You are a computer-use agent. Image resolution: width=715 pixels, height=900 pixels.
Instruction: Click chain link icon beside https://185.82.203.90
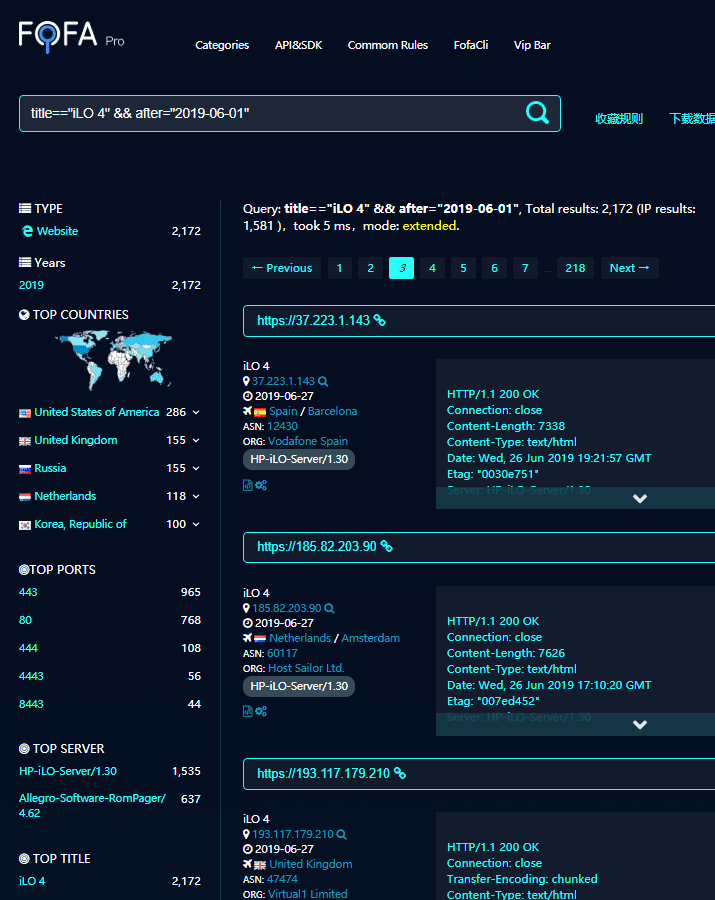387,547
